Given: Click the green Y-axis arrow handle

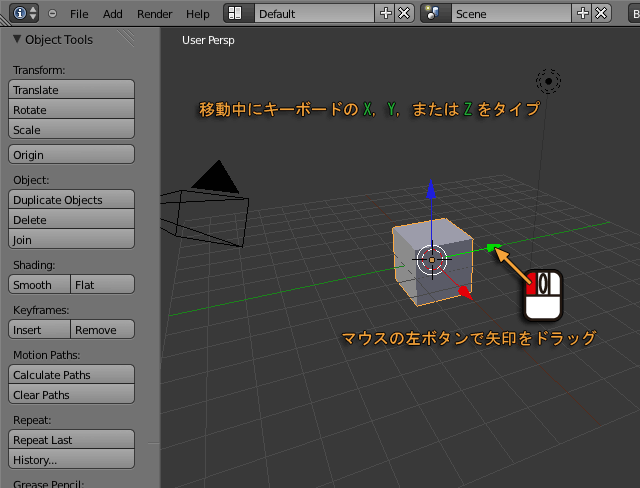Looking at the screenshot, I should coord(491,247).
